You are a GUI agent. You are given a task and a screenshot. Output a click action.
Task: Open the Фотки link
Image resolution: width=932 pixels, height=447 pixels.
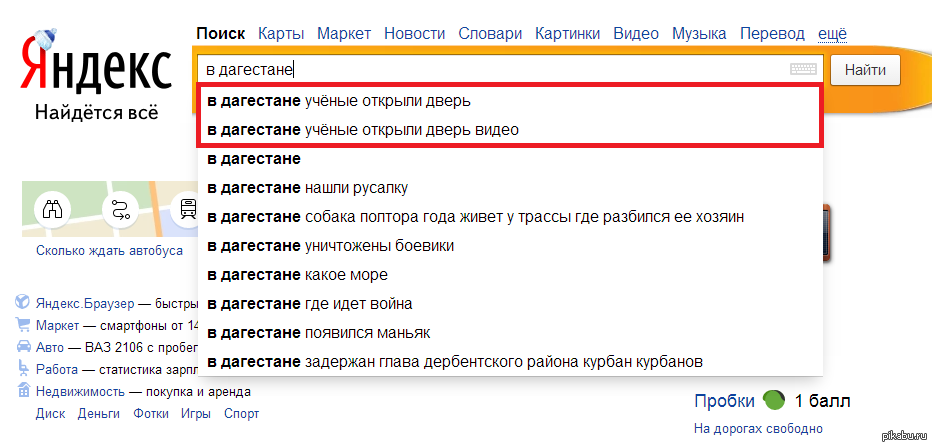click(151, 414)
